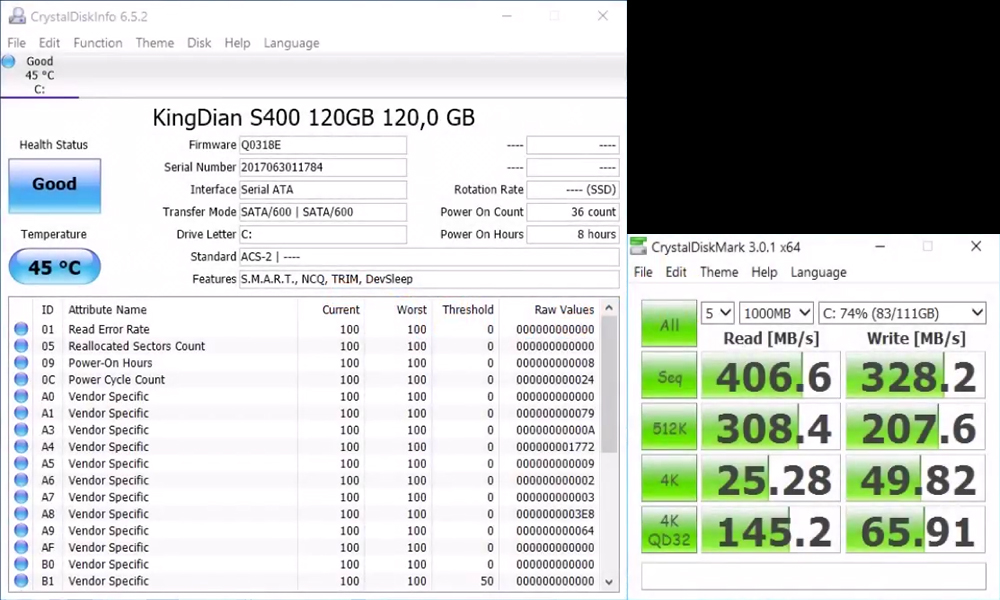
Task: Select the C: drive status orb
Action: pyautogui.click(x=9, y=62)
